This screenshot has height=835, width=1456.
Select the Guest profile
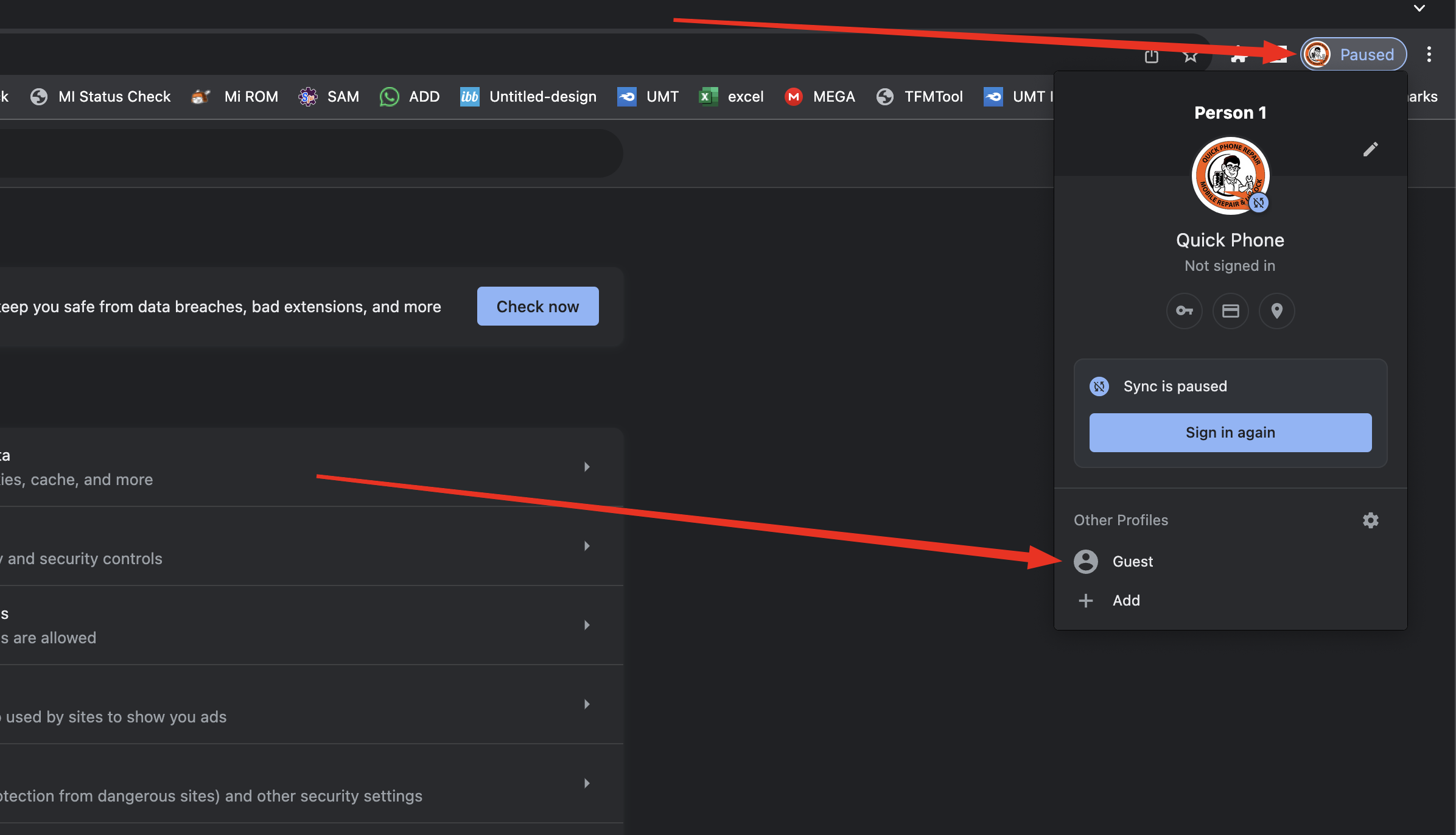click(1132, 561)
